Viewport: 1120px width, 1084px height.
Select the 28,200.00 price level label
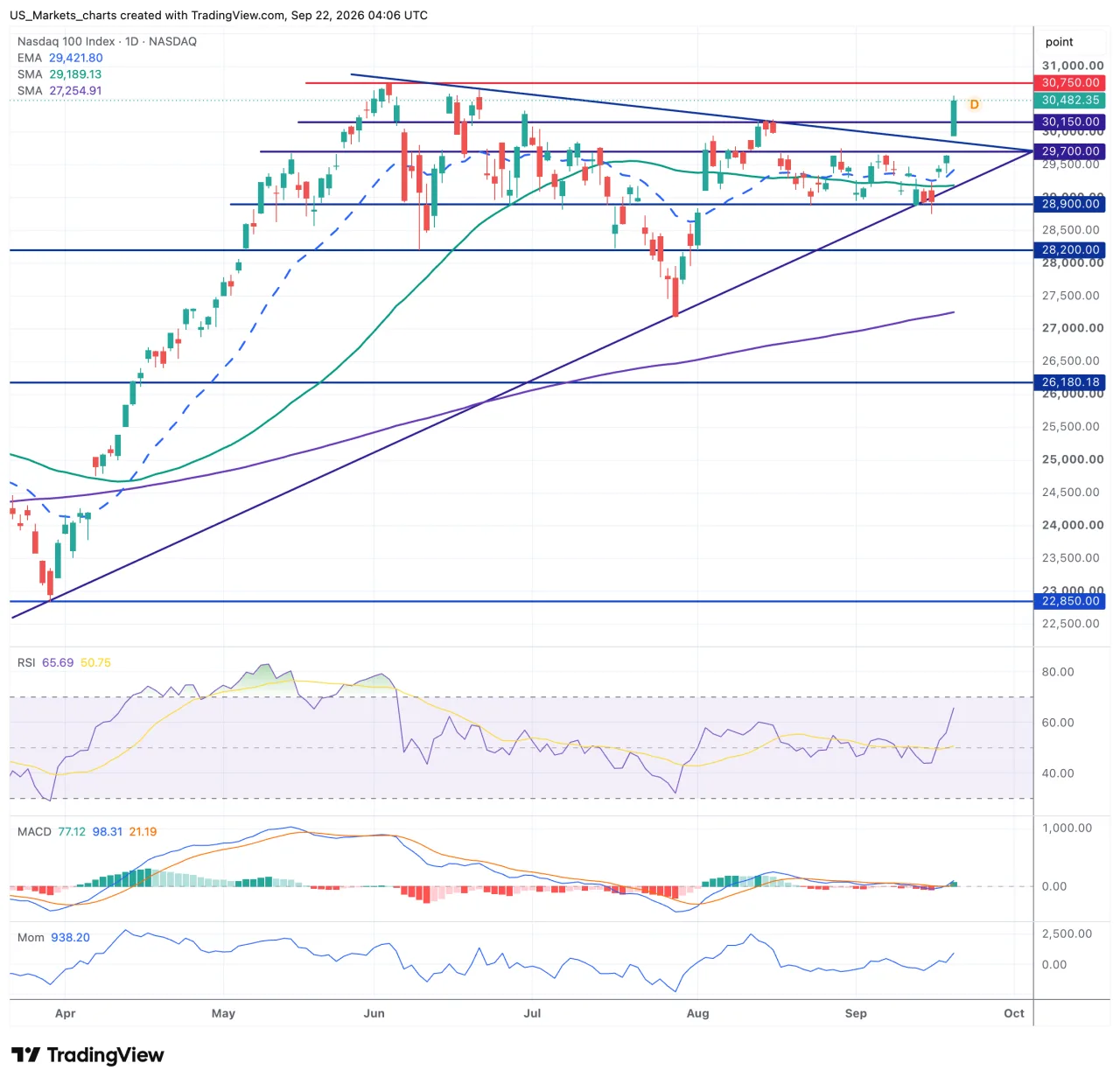click(x=1070, y=250)
